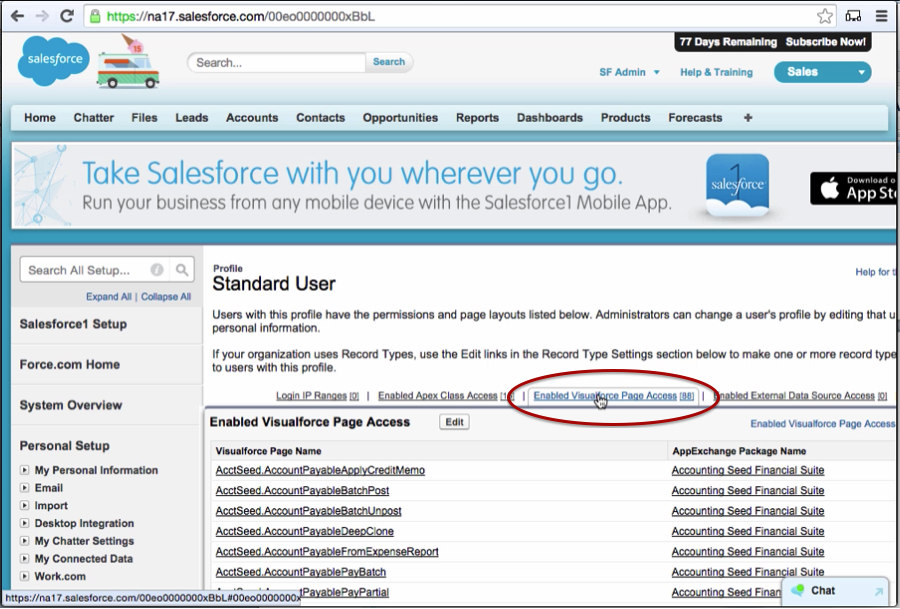The image size is (900, 609).
Task: Click the Collapse All link
Action: [166, 297]
